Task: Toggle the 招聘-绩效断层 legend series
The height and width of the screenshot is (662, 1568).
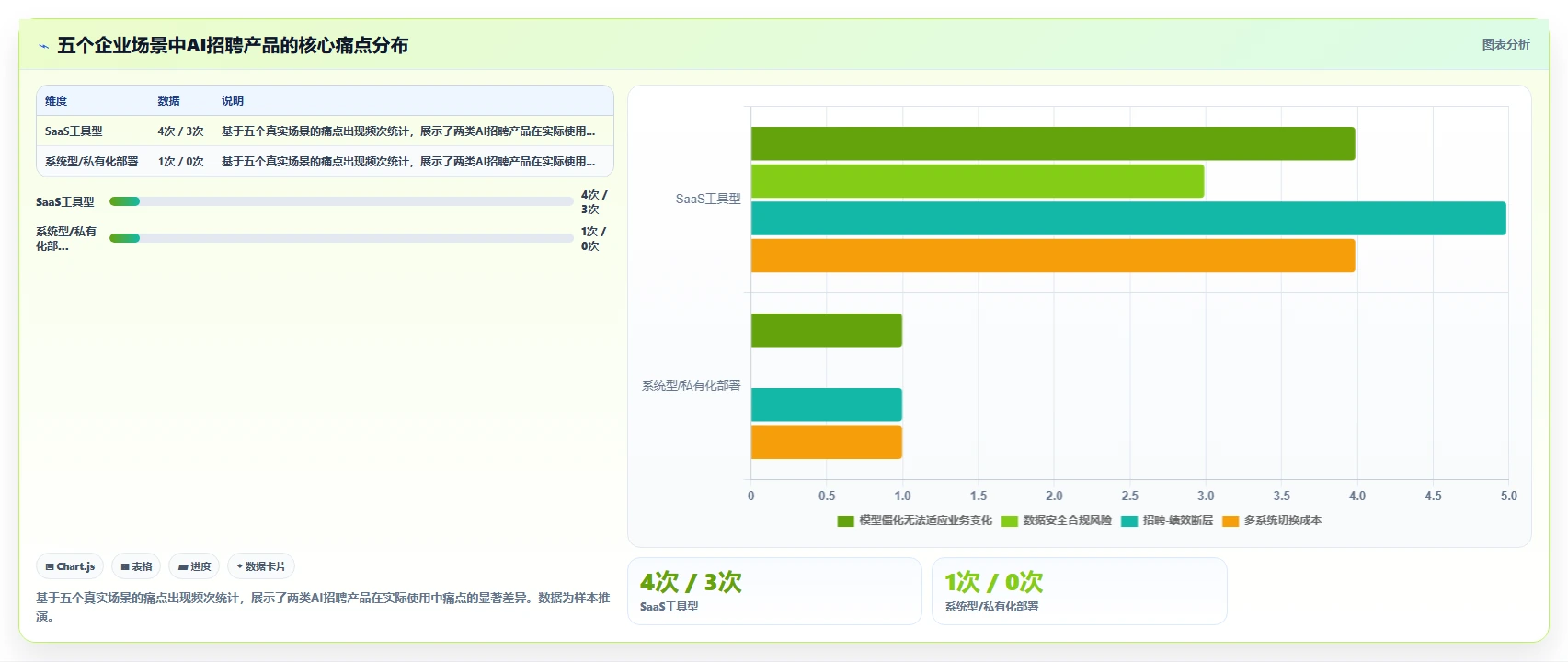Action: (x=1166, y=520)
